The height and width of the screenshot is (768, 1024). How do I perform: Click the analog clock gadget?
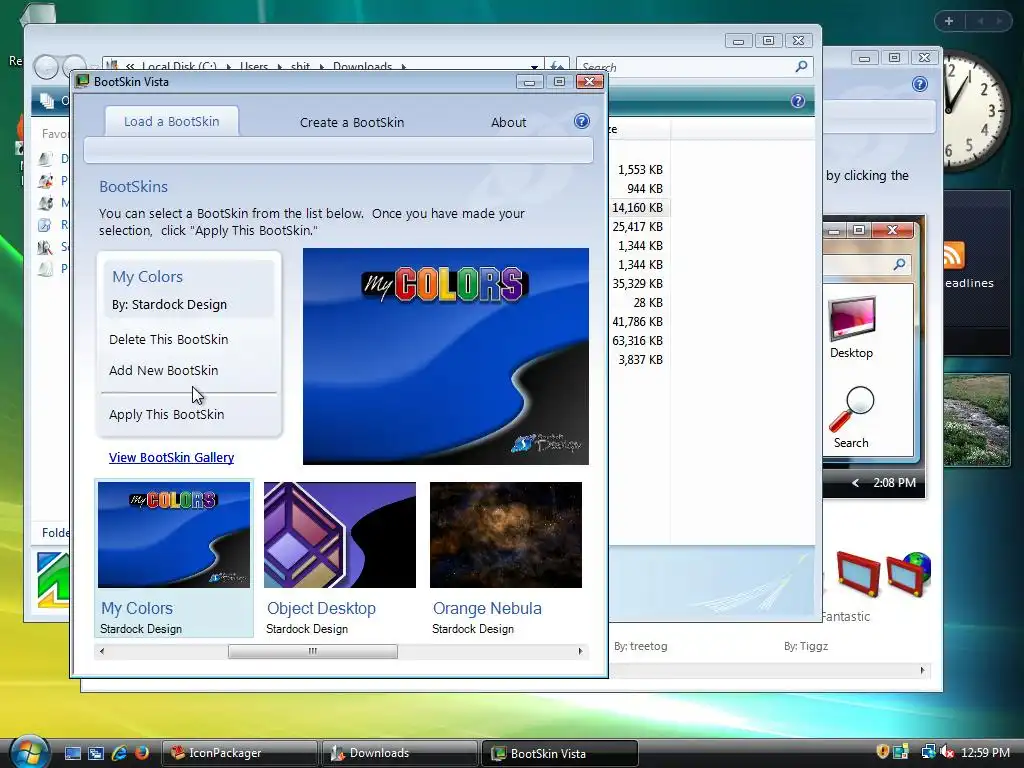pos(976,110)
